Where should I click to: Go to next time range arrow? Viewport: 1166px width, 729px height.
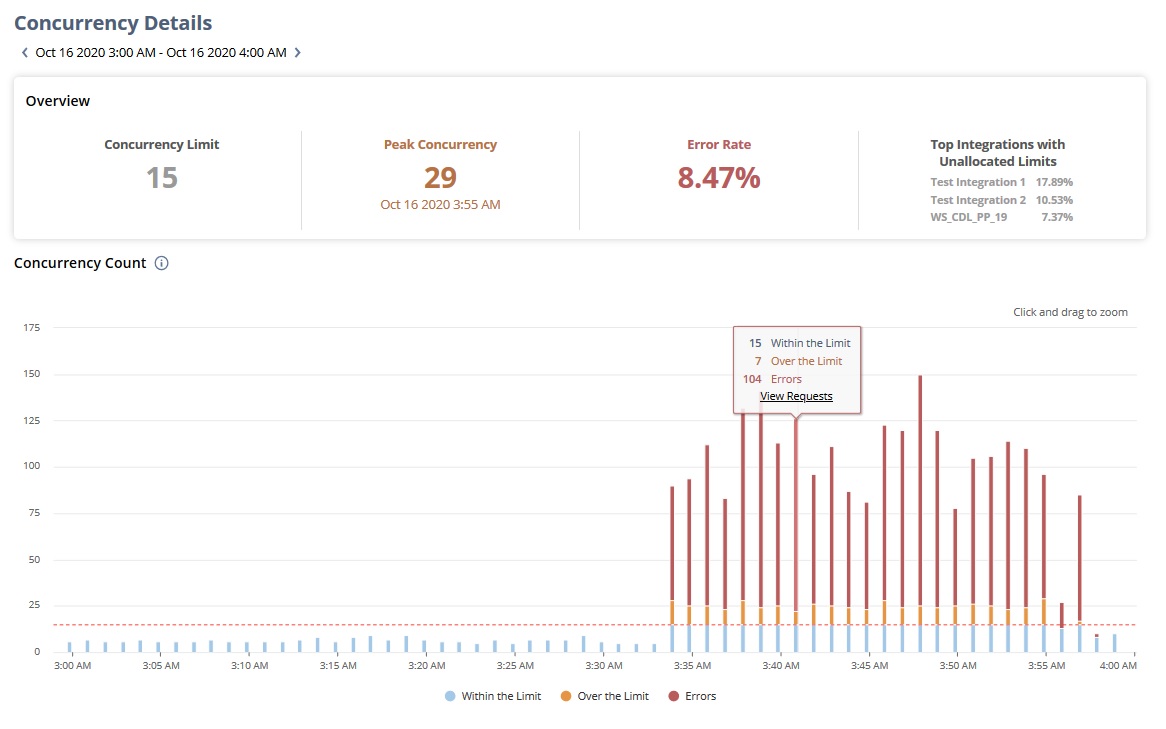click(297, 53)
